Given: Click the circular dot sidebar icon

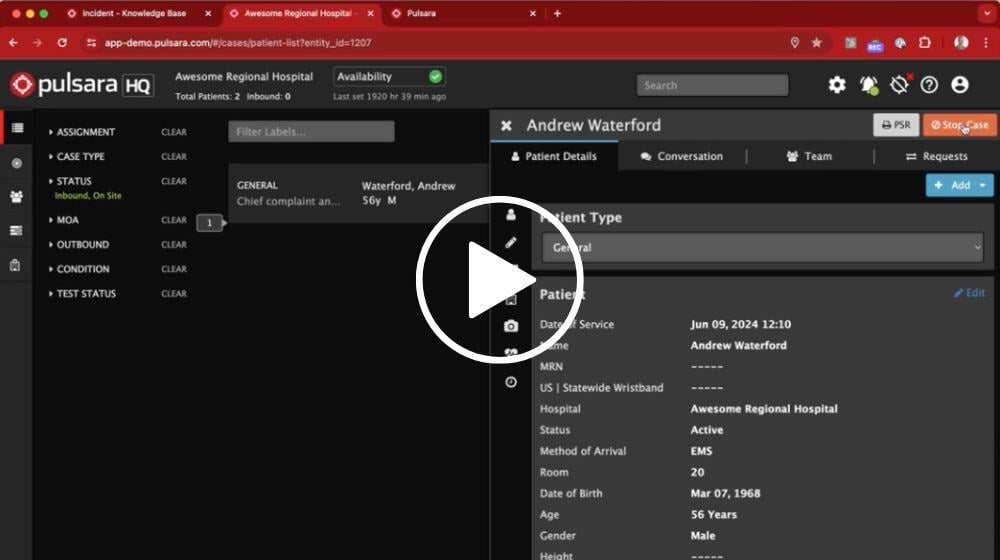Looking at the screenshot, I should click(17, 163).
